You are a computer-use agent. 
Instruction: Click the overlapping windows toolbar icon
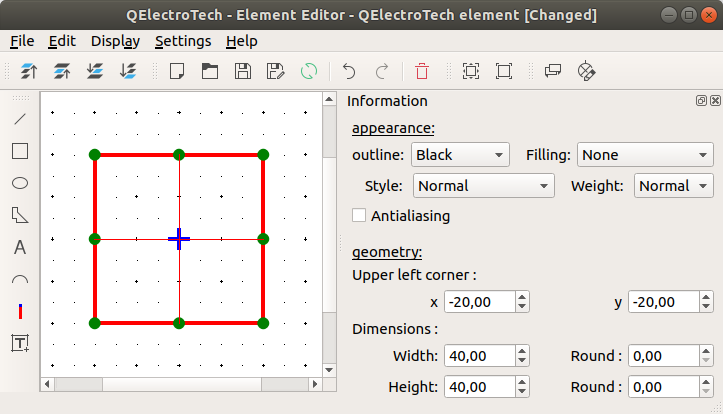(x=553, y=71)
